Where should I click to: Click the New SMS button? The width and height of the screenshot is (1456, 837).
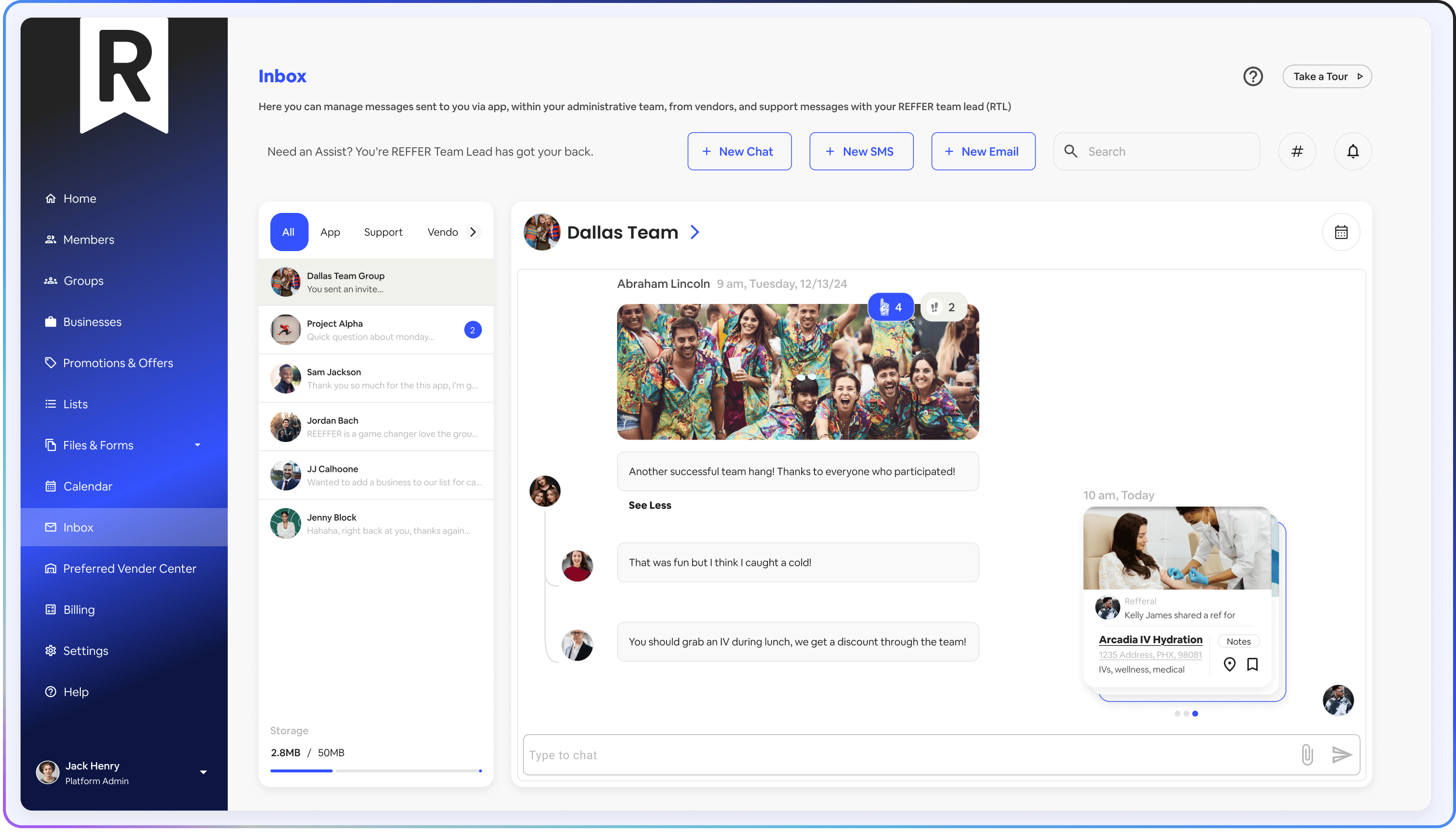coord(861,151)
